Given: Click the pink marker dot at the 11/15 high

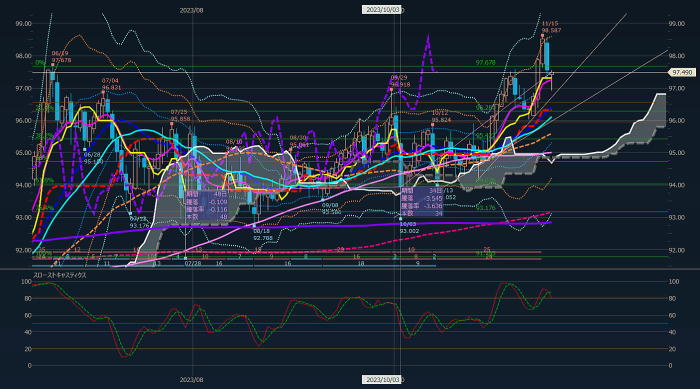Looking at the screenshot, I should tap(542, 35).
